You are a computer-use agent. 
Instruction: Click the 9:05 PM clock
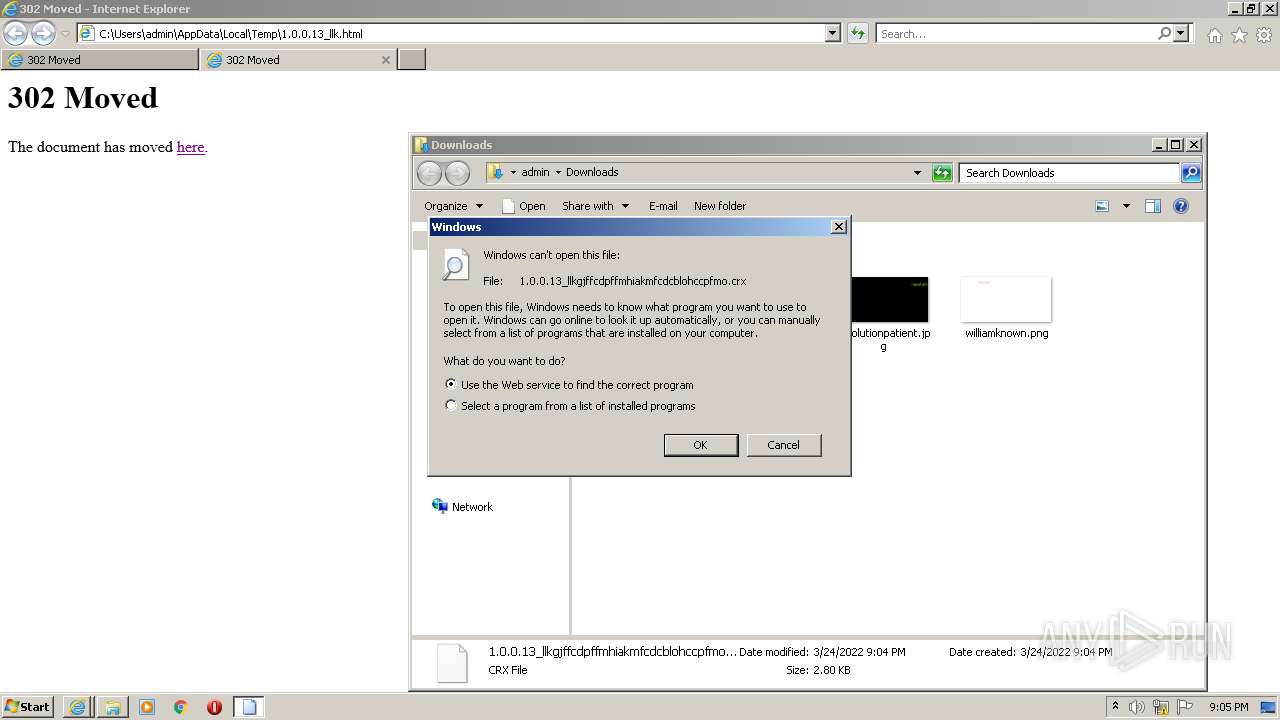coord(1229,707)
